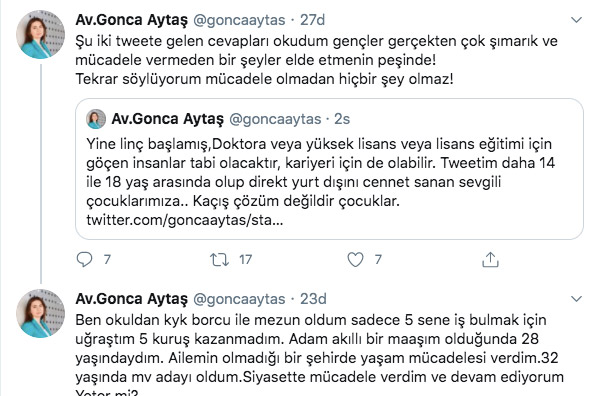Open author name in the quoted tweet
The width and height of the screenshot is (590, 396).
pyautogui.click(x=167, y=119)
